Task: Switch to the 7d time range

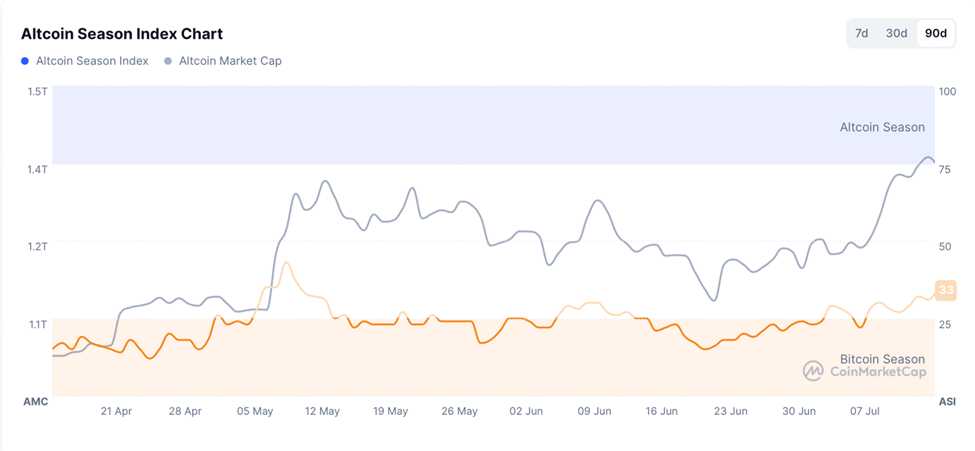Action: (x=861, y=33)
